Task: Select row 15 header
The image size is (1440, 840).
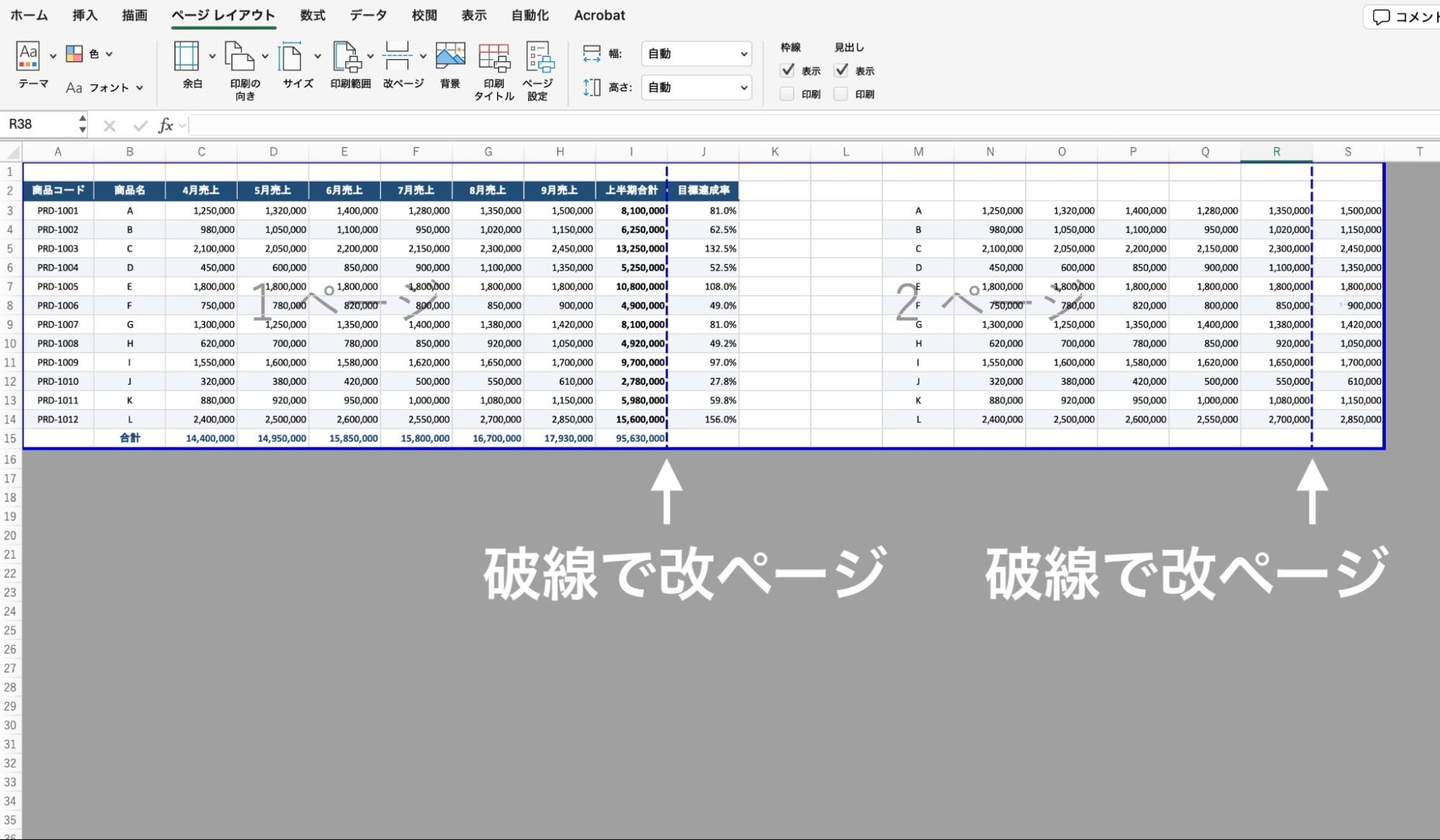Action: 10,438
